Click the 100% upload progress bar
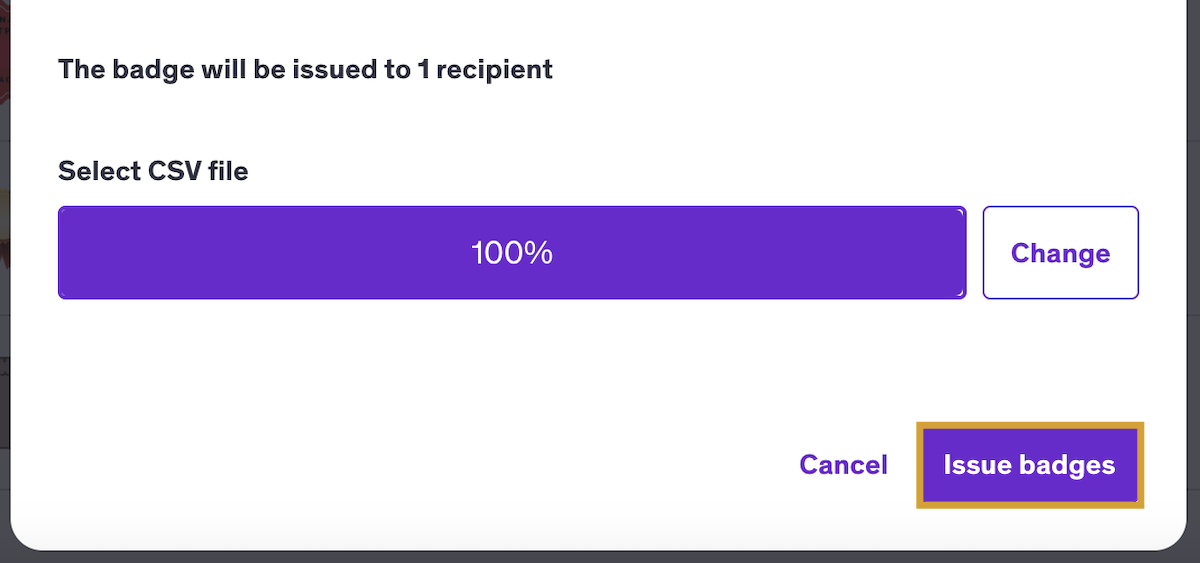Image resolution: width=1200 pixels, height=563 pixels. pyautogui.click(x=512, y=253)
